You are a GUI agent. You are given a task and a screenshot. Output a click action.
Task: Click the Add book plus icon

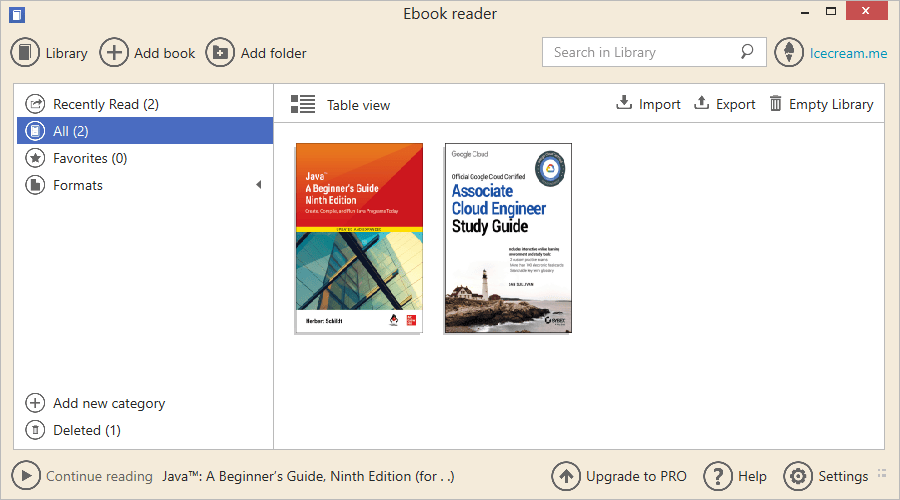tap(114, 53)
